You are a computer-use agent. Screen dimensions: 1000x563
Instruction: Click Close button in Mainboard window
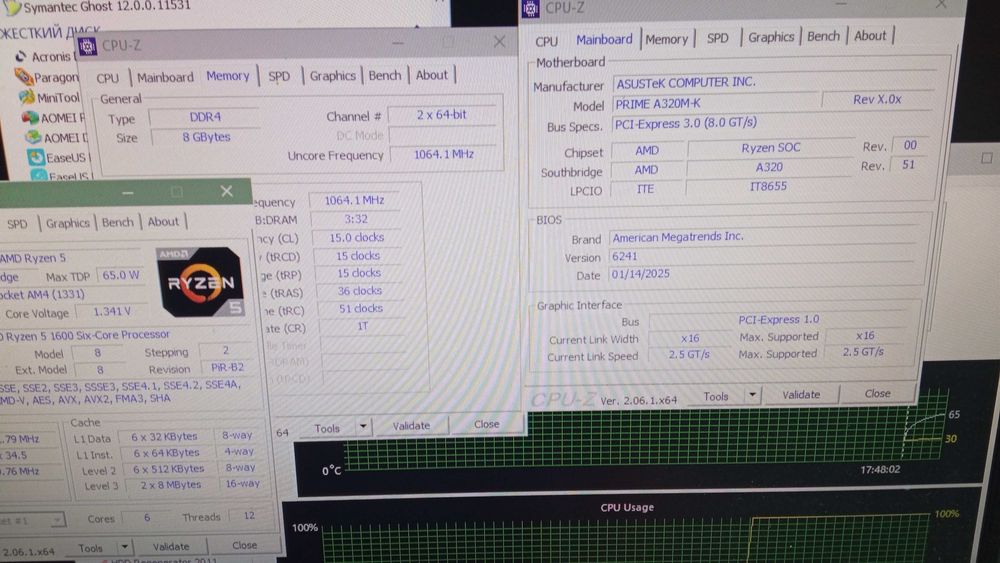pos(878,393)
